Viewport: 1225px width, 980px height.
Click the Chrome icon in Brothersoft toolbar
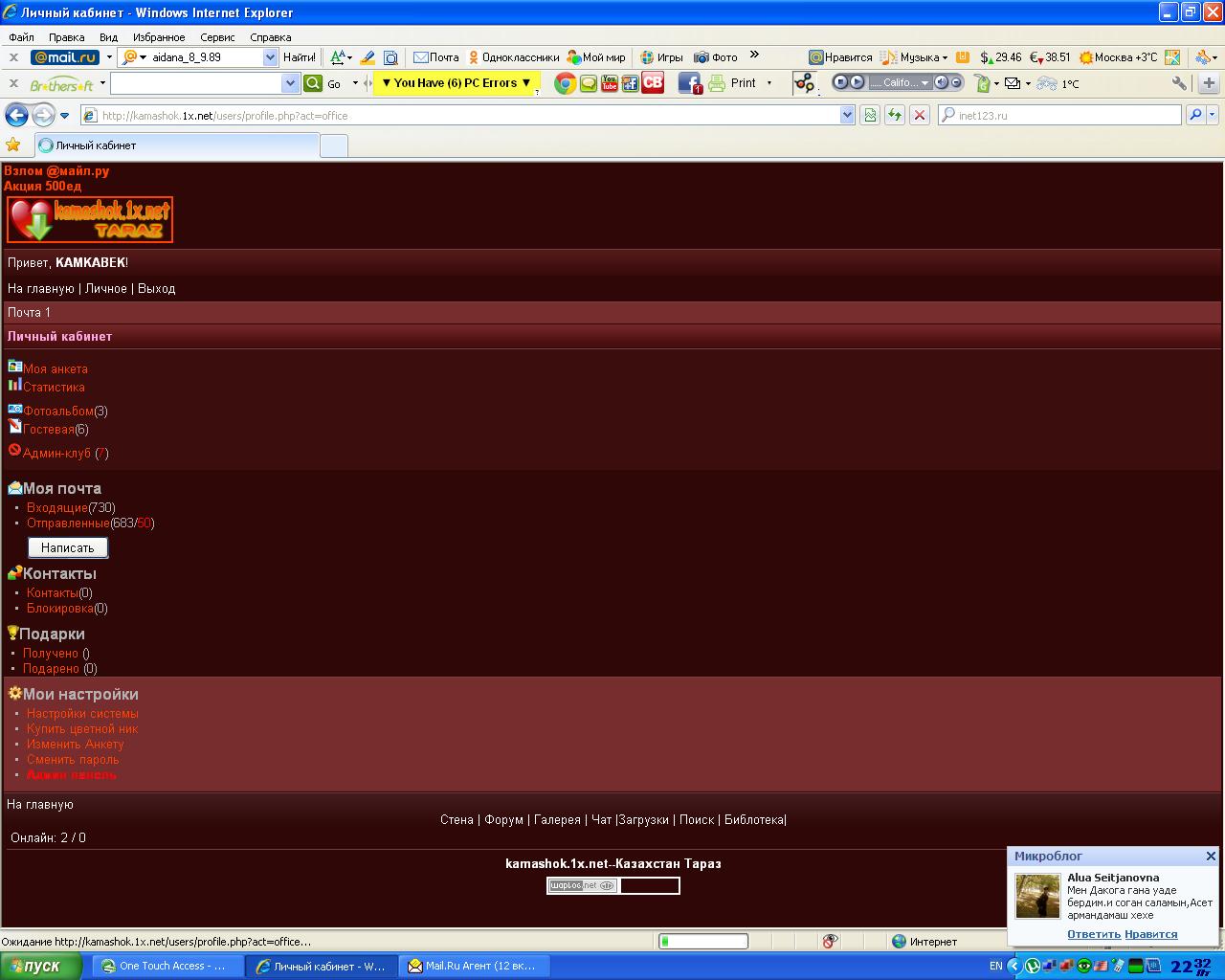566,83
